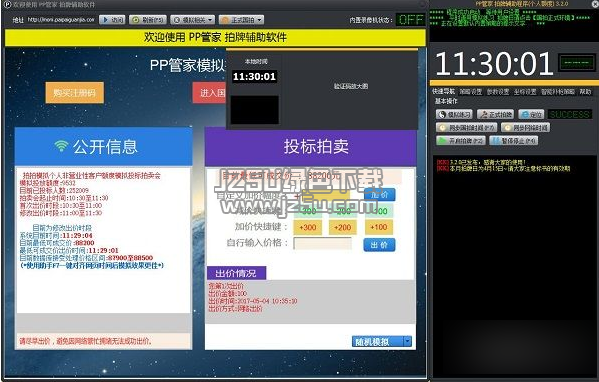Screen dimensions: 599x382
Task: Open the 帮助 tab
Action: pyautogui.click(x=585, y=92)
